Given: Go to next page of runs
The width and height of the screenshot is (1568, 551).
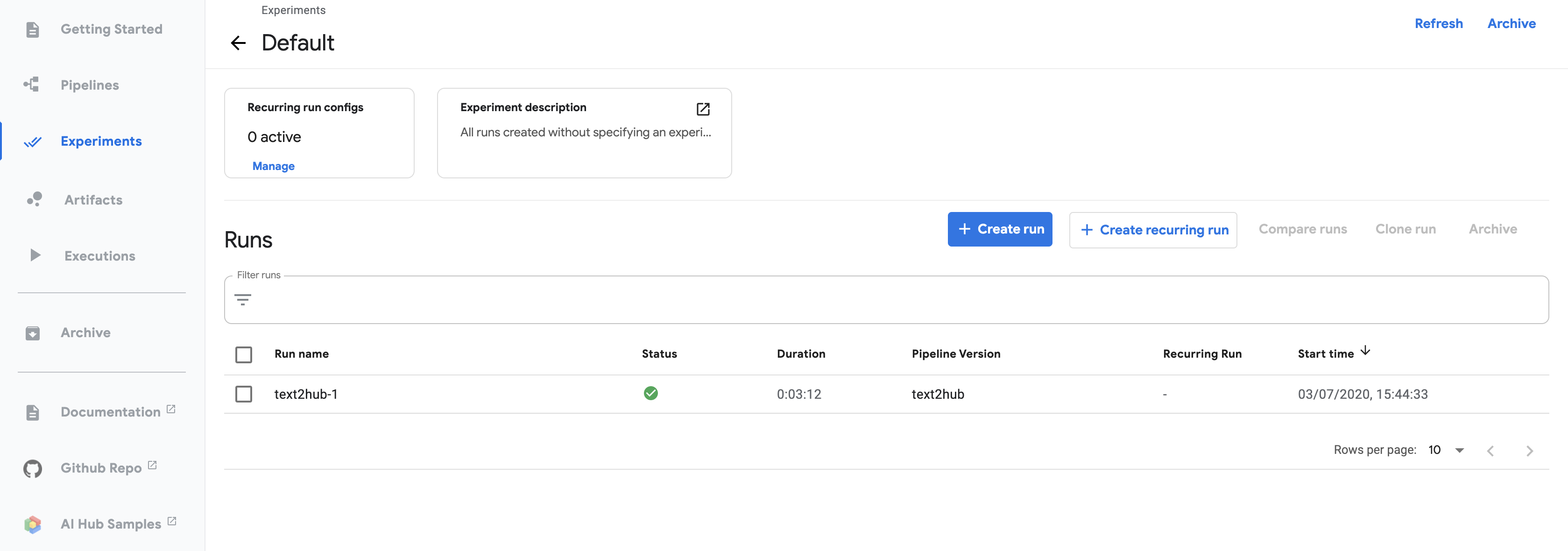Looking at the screenshot, I should (1529, 451).
